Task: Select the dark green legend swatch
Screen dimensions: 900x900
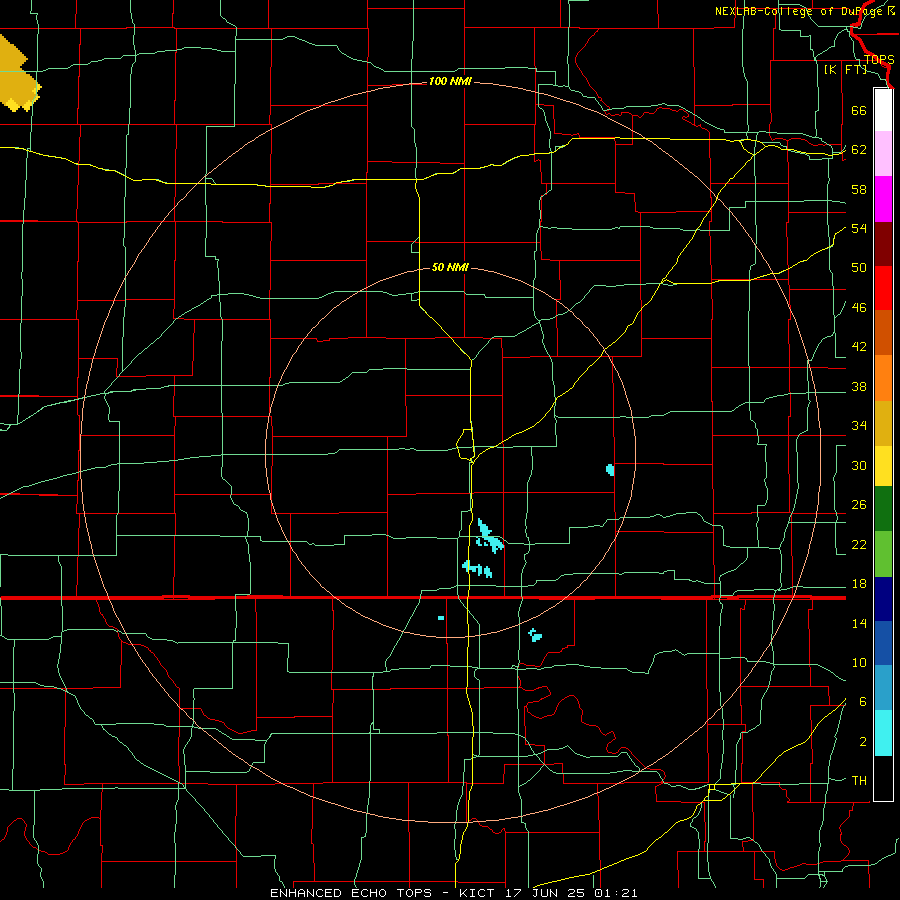Action: pos(883,509)
